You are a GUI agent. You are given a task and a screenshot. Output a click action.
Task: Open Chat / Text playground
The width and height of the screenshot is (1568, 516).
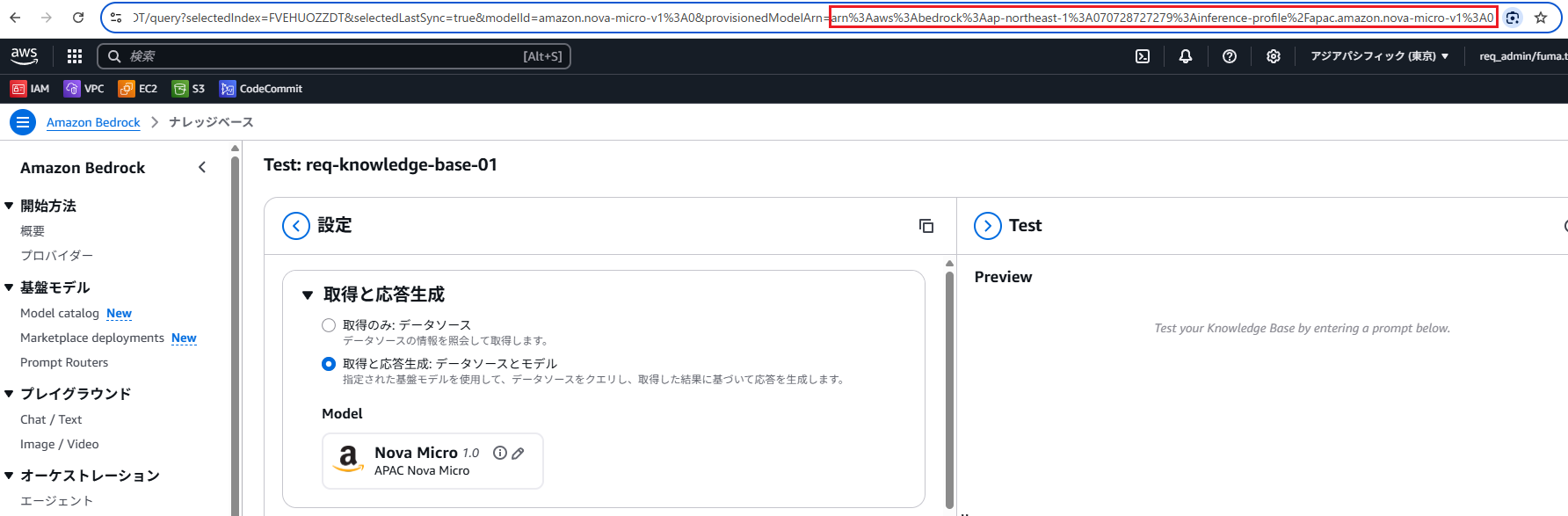51,420
